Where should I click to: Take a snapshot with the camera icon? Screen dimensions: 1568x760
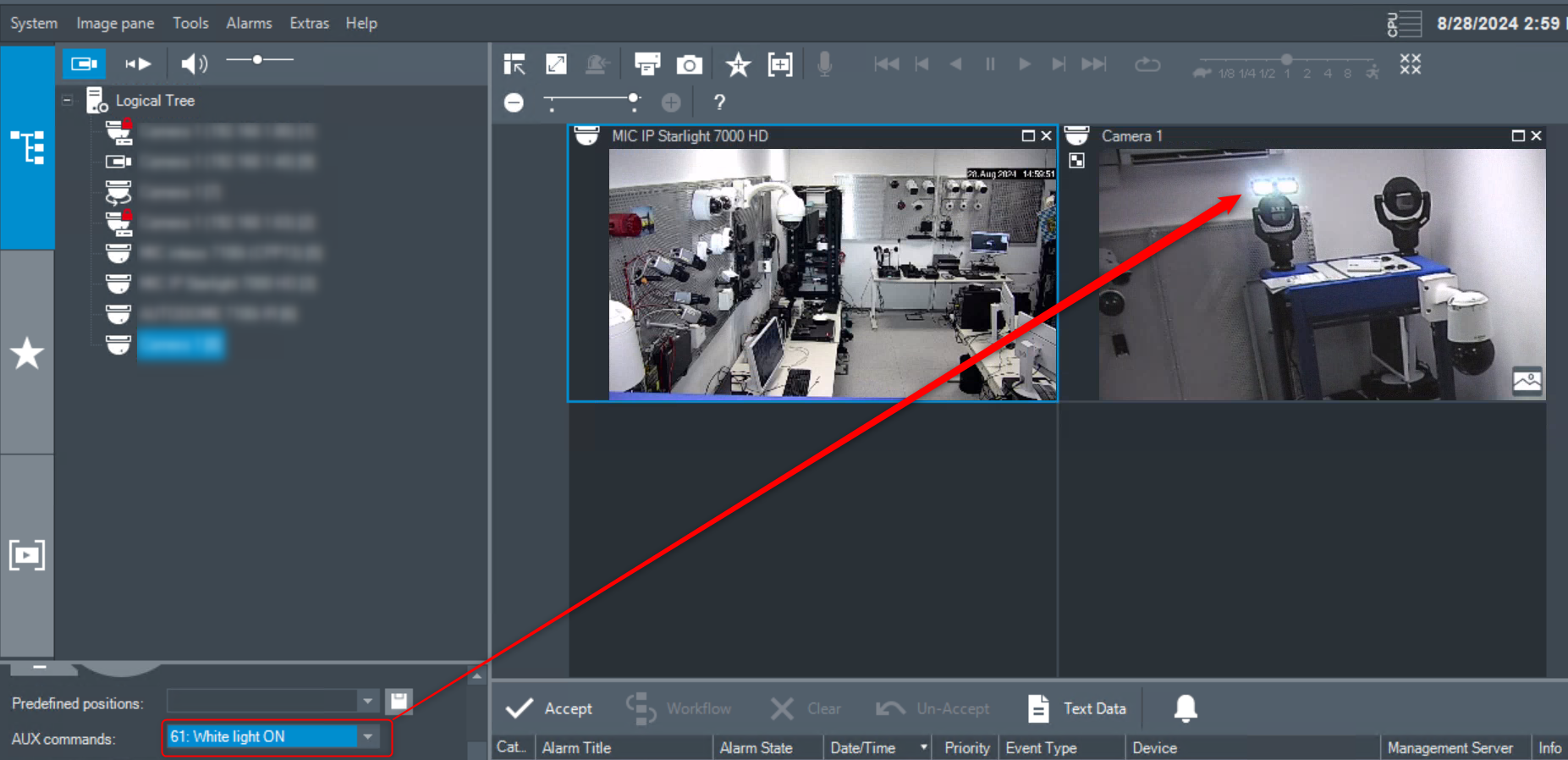689,64
